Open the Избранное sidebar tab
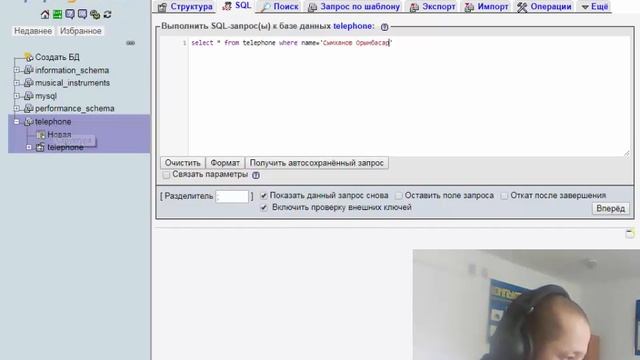 pyautogui.click(x=80, y=31)
